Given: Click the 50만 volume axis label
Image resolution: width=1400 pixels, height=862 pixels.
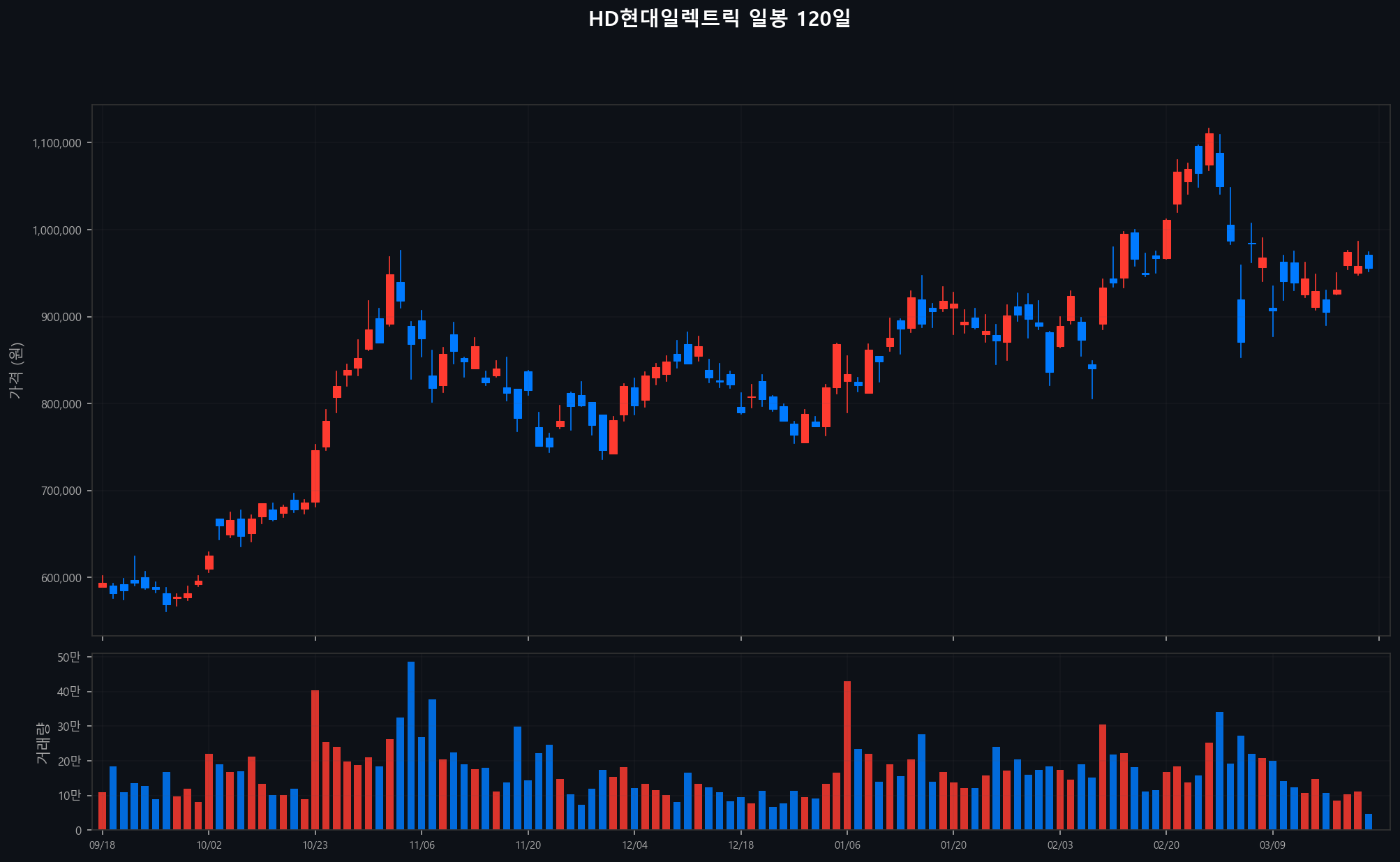Looking at the screenshot, I should pyautogui.click(x=69, y=657).
